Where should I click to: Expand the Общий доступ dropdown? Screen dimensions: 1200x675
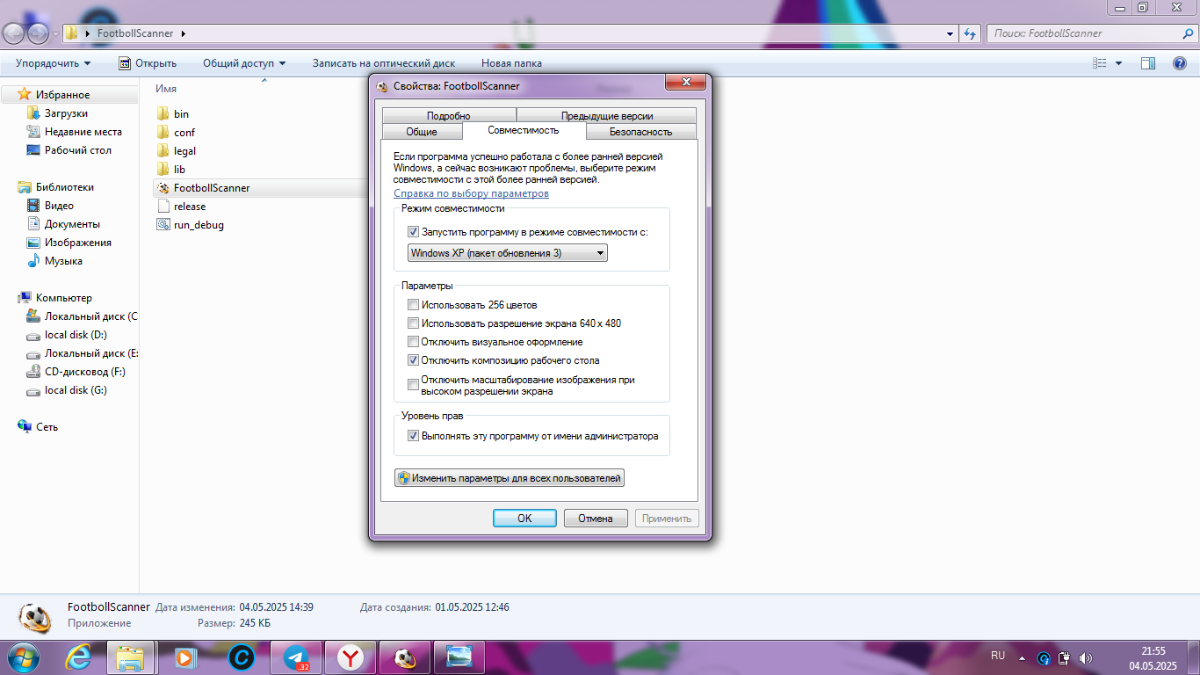tap(244, 63)
